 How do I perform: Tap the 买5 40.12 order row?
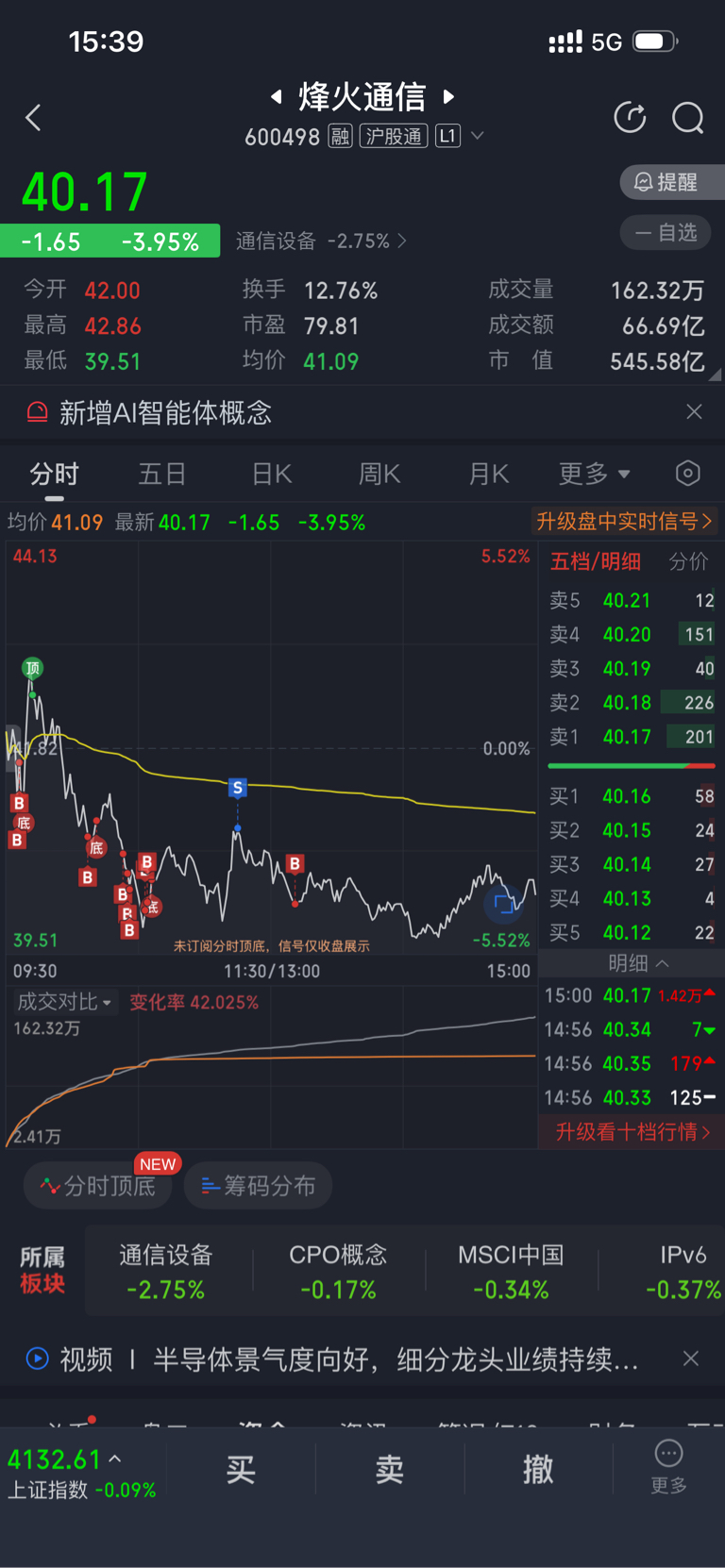click(x=632, y=933)
